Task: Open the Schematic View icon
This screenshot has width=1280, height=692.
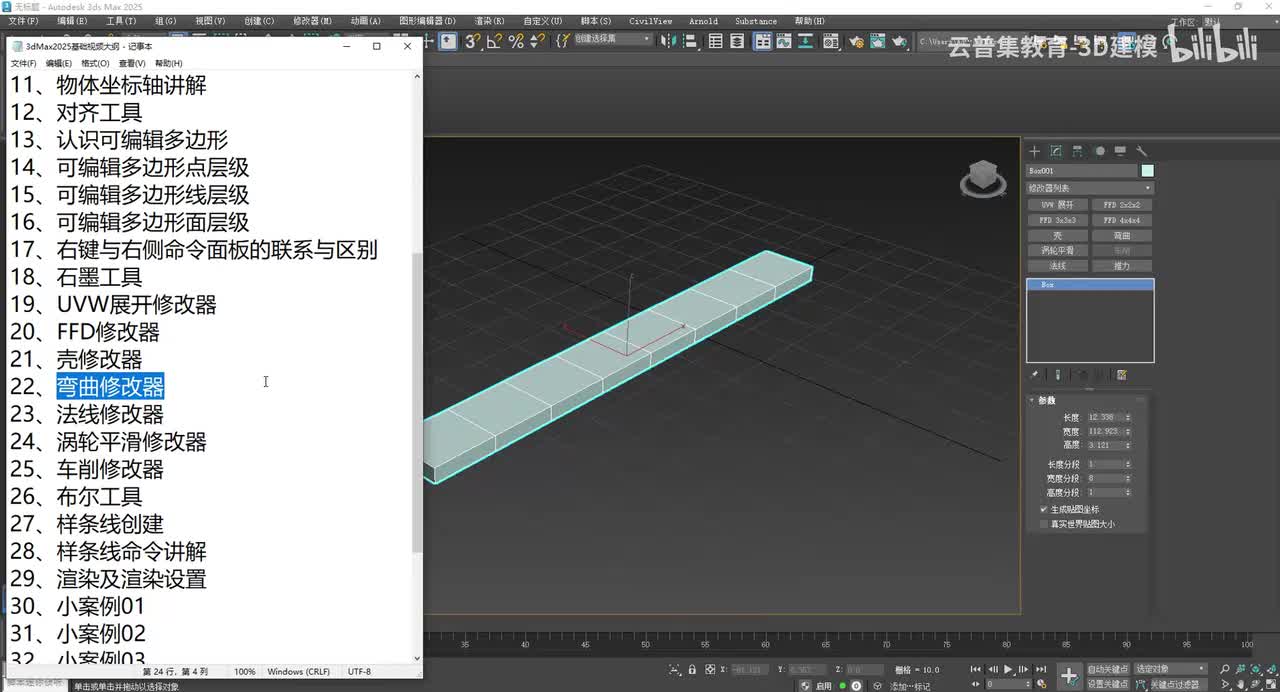Action: pyautogui.click(x=806, y=41)
